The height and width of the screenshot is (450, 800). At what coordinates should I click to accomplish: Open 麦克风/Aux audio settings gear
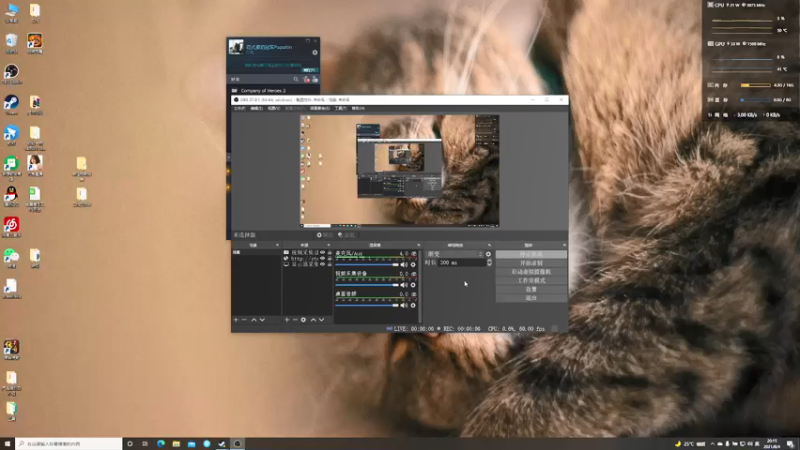pos(413,265)
